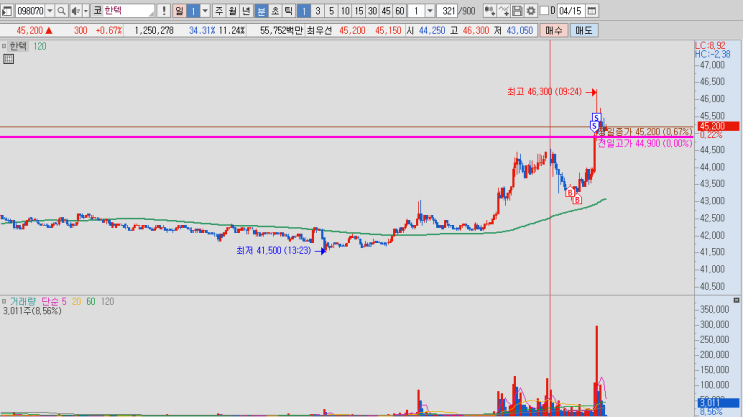
Task: Toggle the D checkbox in toolbar
Action: (x=544, y=10)
